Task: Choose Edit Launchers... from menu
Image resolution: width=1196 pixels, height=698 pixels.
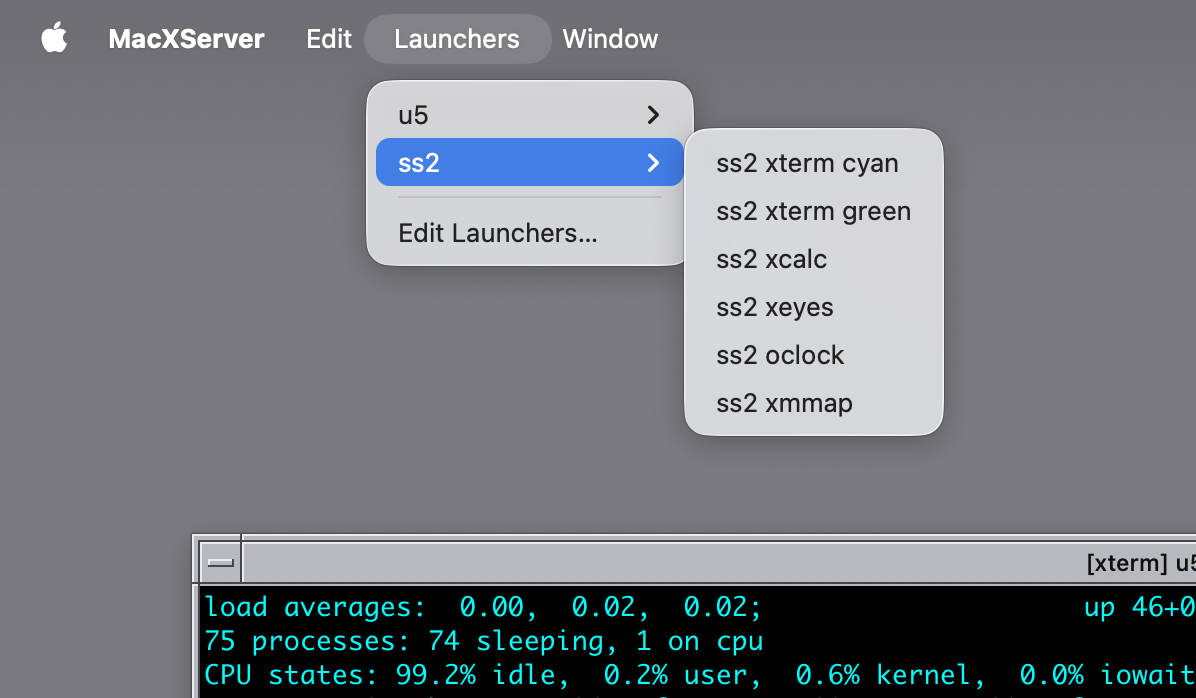Action: click(529, 233)
